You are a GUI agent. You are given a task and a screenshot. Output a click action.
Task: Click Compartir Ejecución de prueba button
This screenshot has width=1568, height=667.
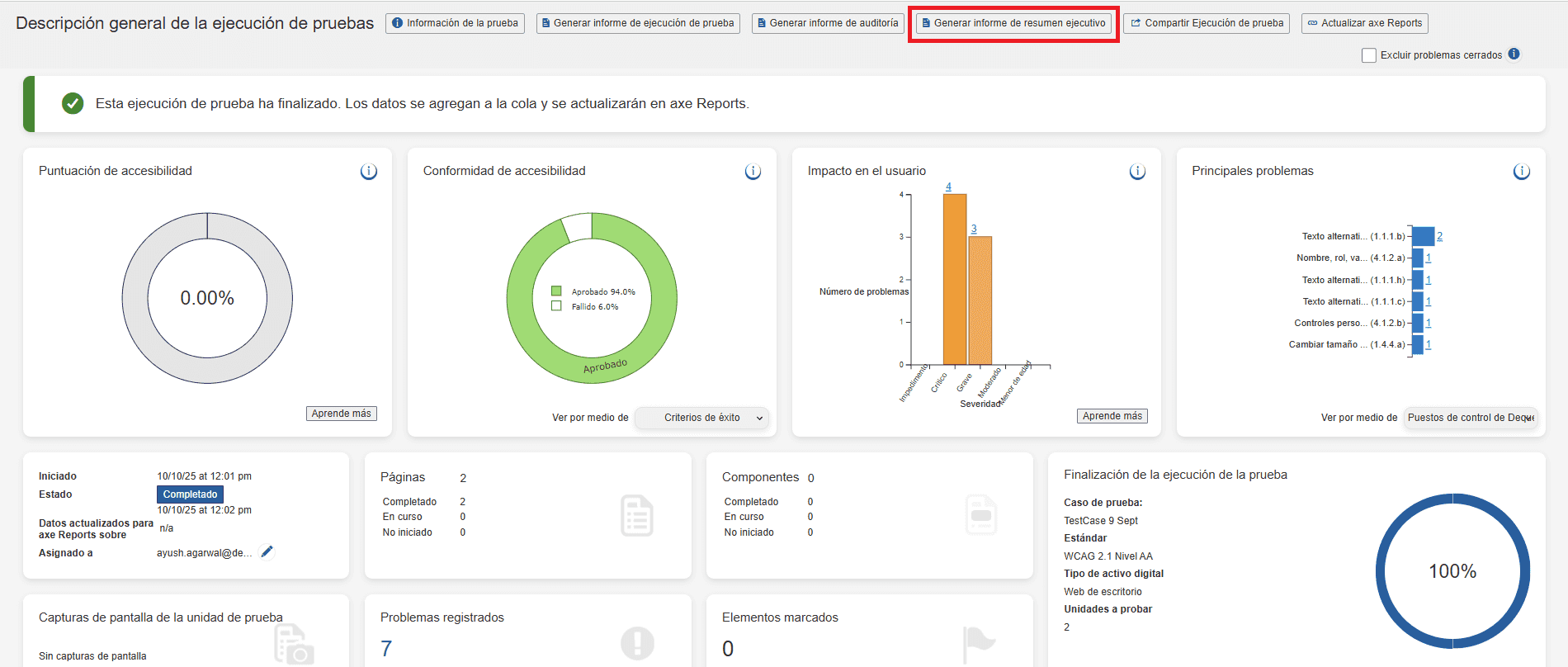coord(1207,23)
